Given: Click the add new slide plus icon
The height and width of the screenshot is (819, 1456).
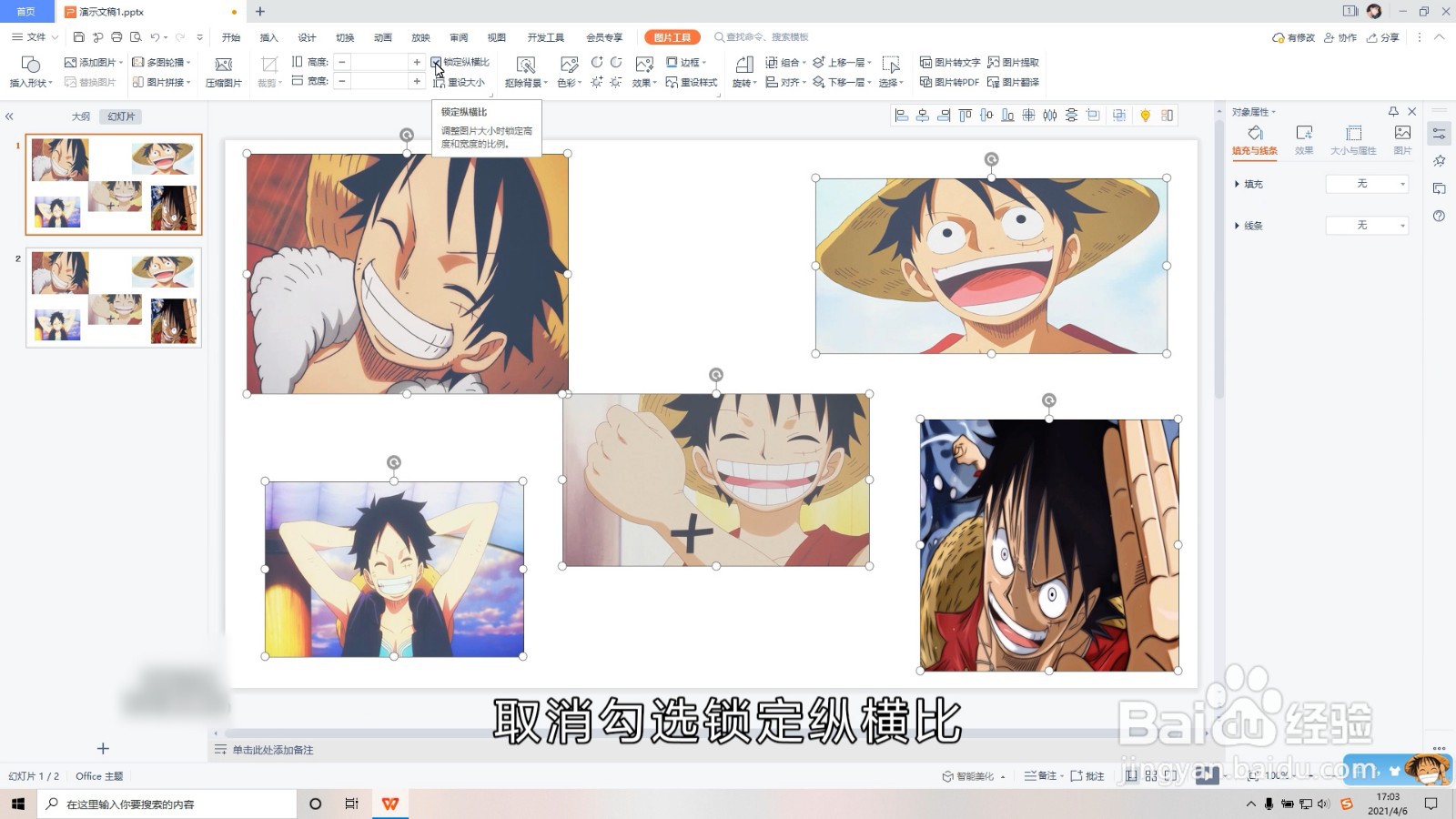Looking at the screenshot, I should pos(103,748).
